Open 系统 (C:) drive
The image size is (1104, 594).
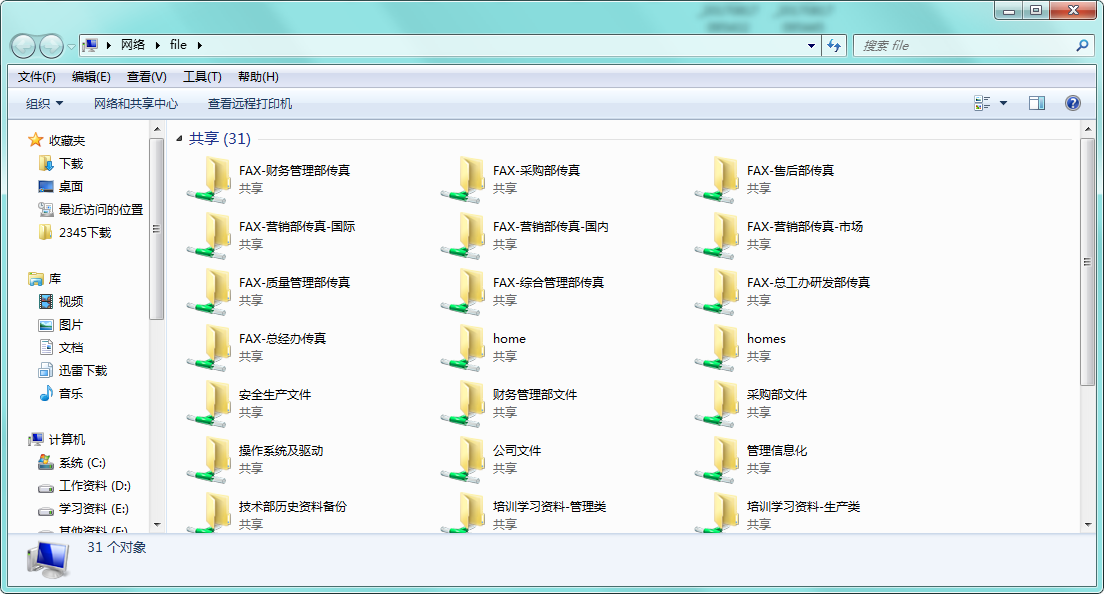(82, 462)
